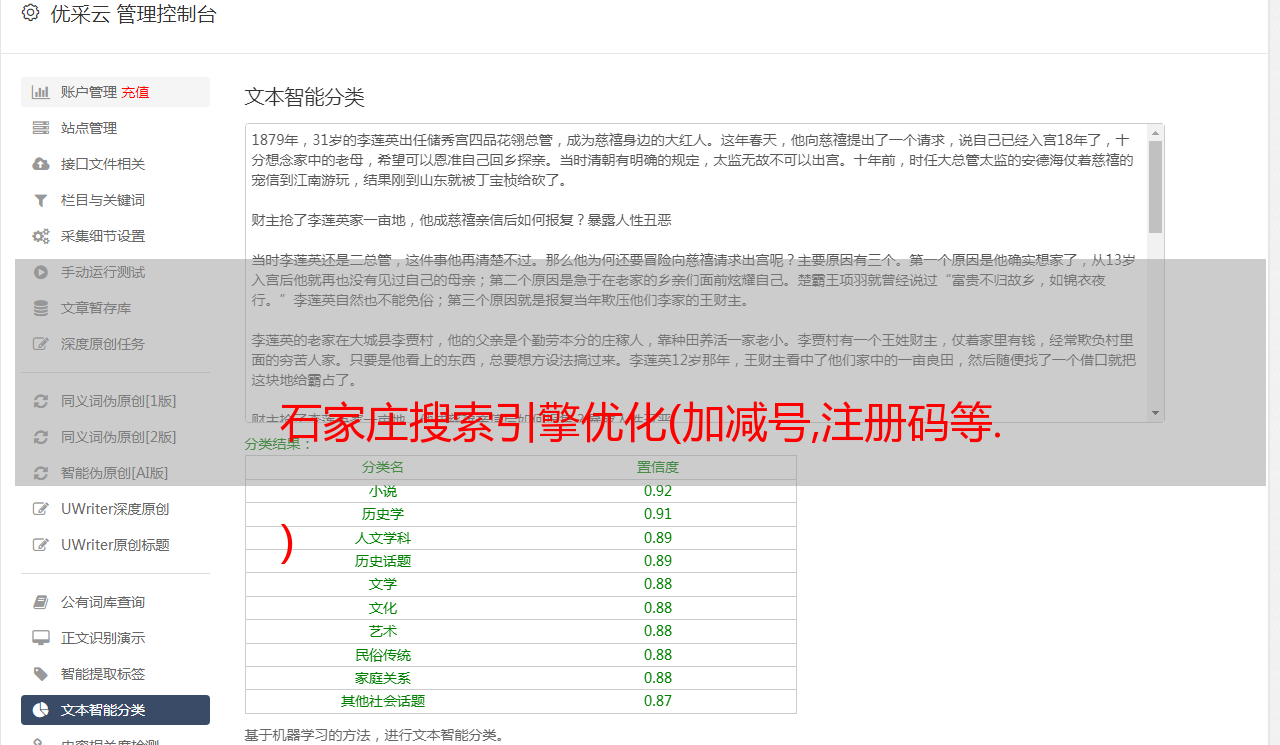Click the edit icon for 深度原创任务

pos(41,344)
